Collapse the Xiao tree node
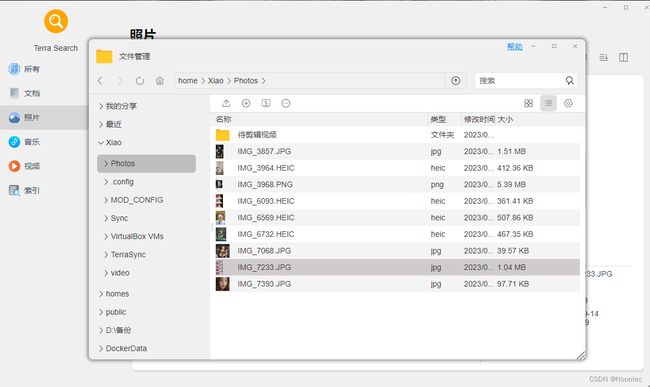 [101, 143]
